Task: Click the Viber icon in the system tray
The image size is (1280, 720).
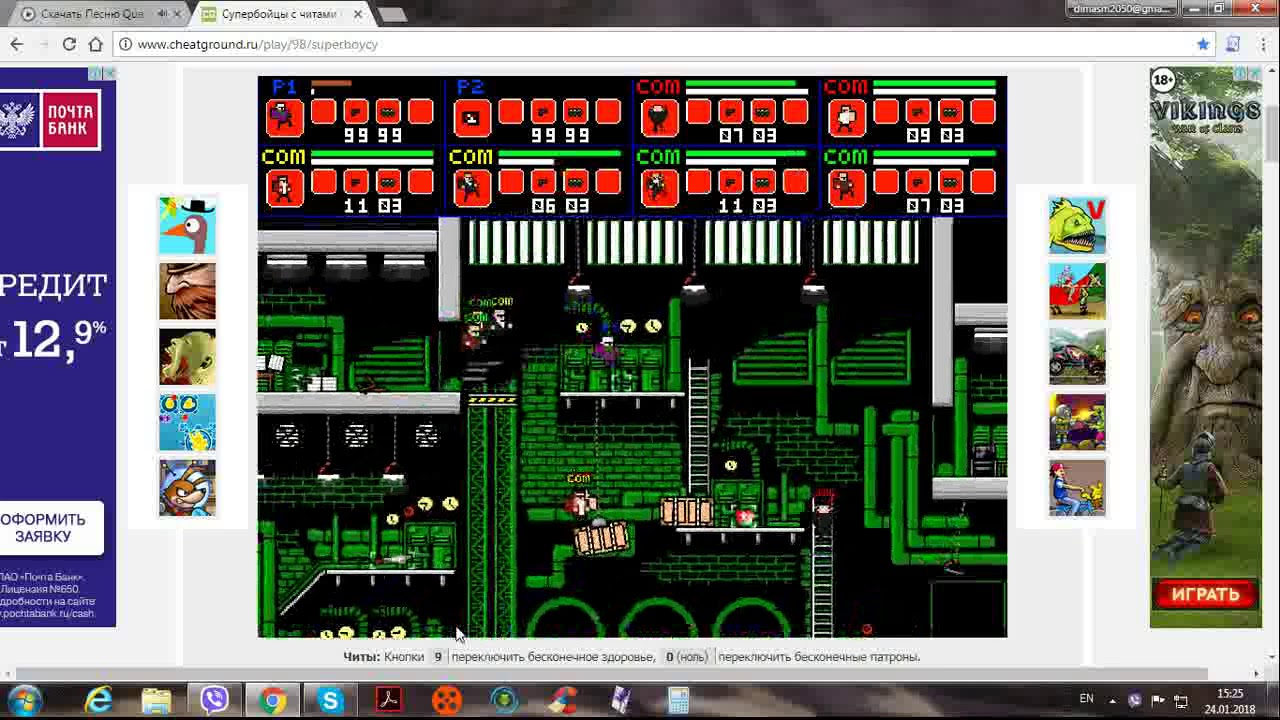Action: [x=1135, y=700]
